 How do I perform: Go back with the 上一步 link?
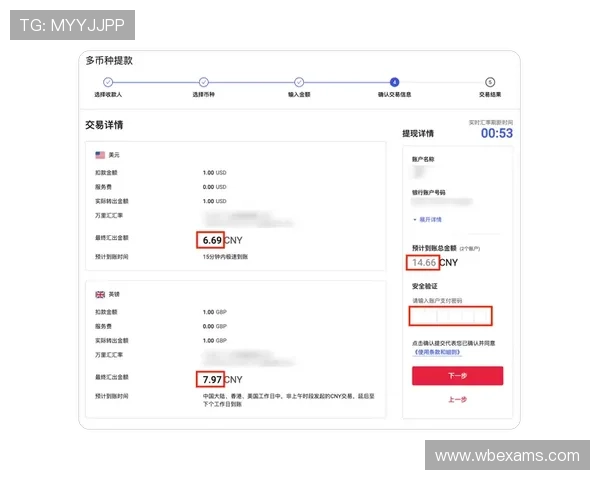(x=457, y=400)
